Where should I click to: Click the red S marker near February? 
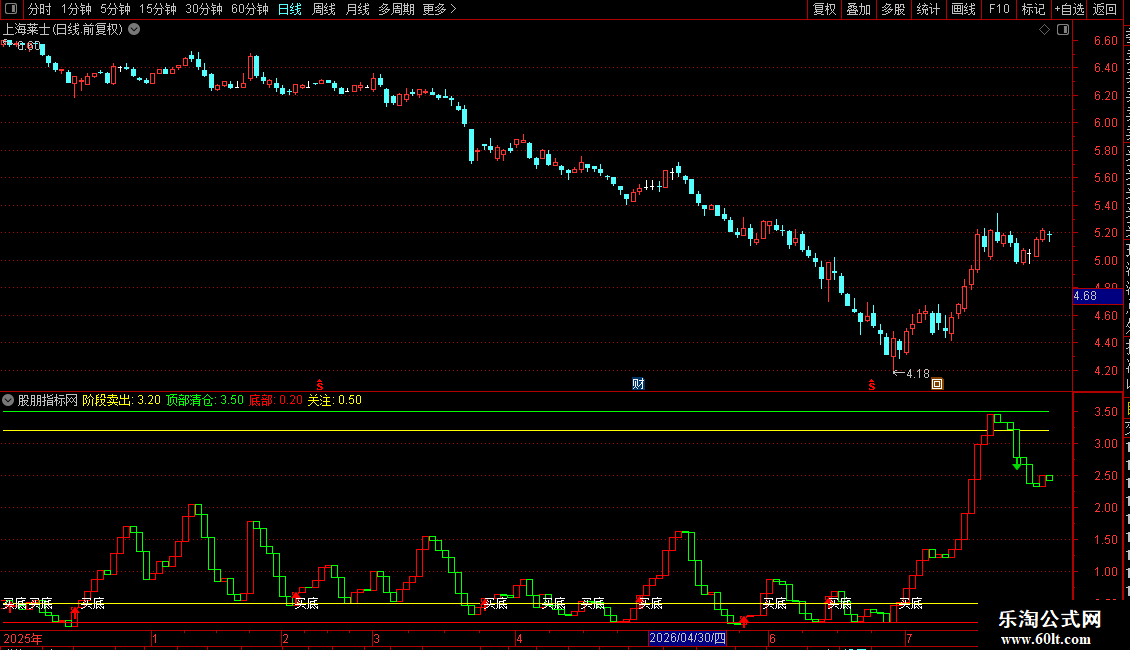pos(320,385)
